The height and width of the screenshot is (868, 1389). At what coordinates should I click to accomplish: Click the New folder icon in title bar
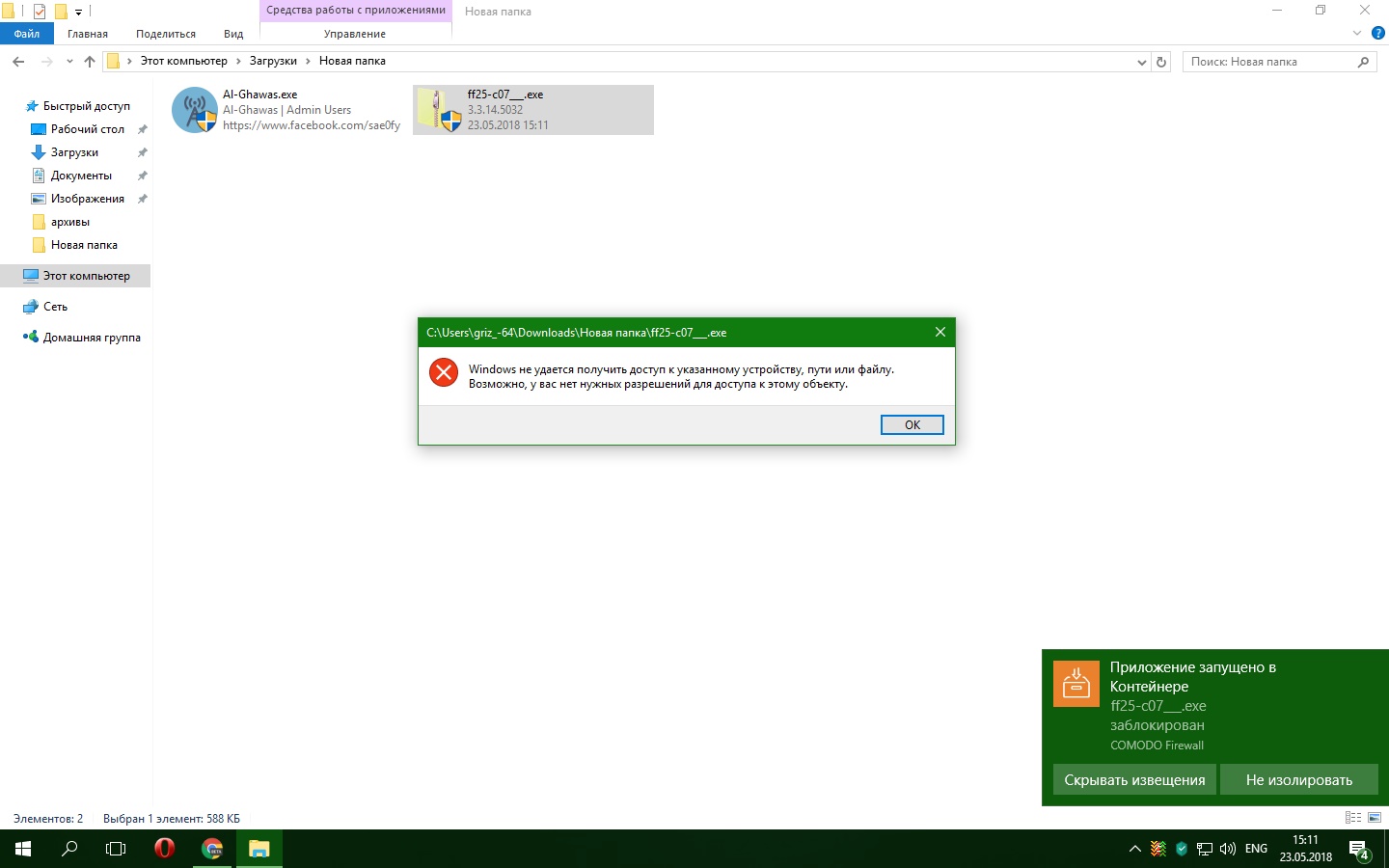[x=61, y=12]
